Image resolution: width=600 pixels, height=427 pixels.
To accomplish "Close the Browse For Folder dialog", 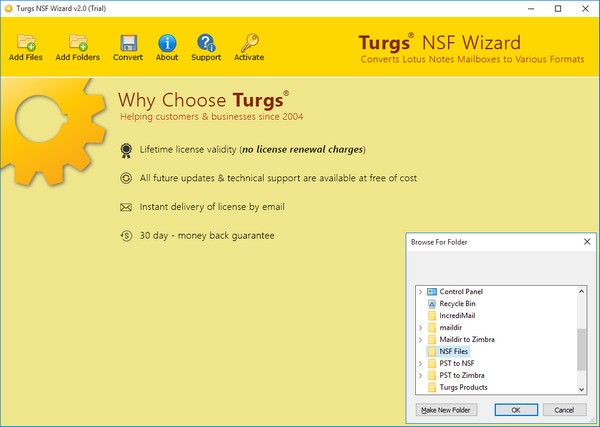I will (x=587, y=242).
